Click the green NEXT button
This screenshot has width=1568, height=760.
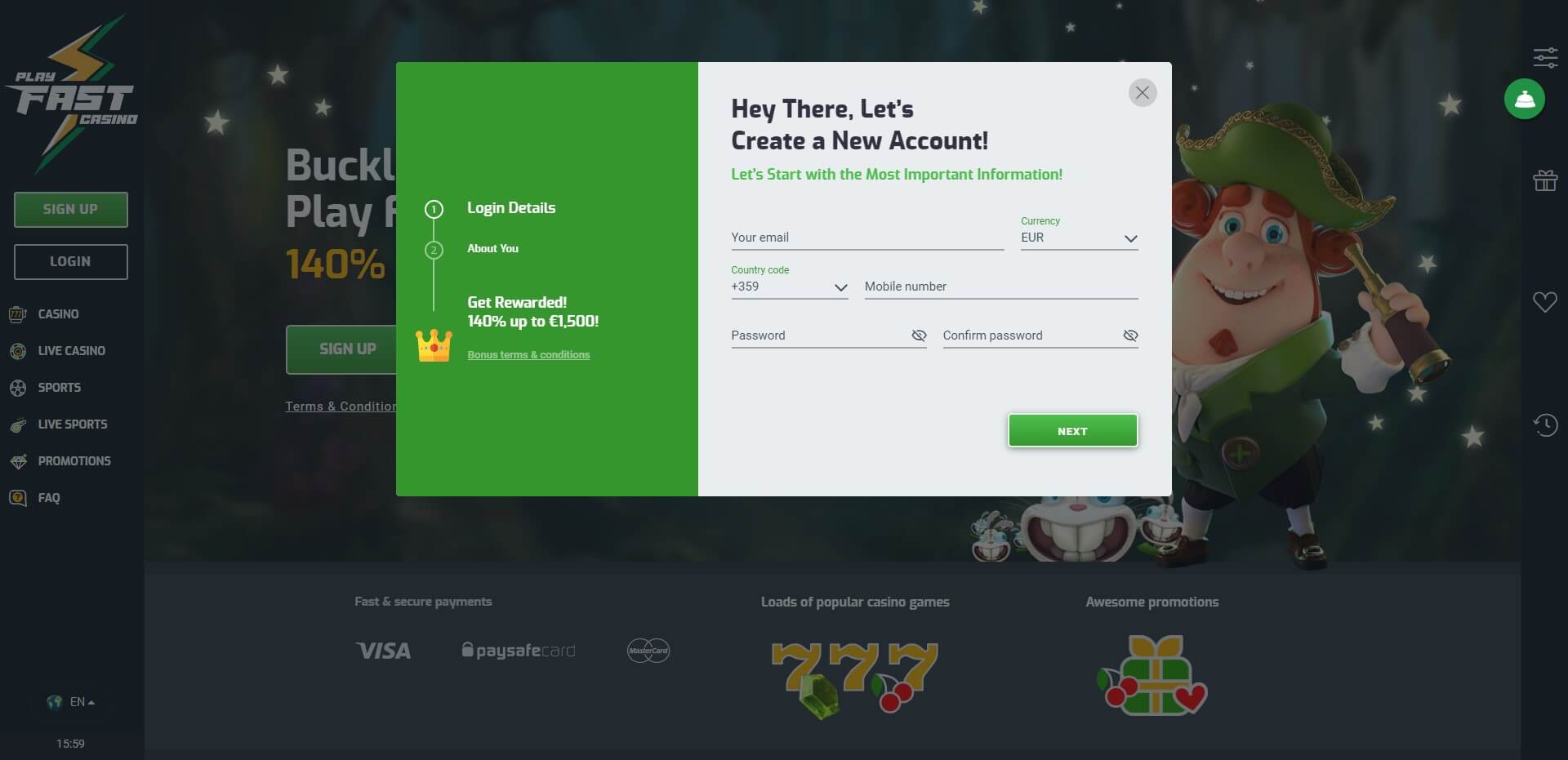[x=1072, y=431]
